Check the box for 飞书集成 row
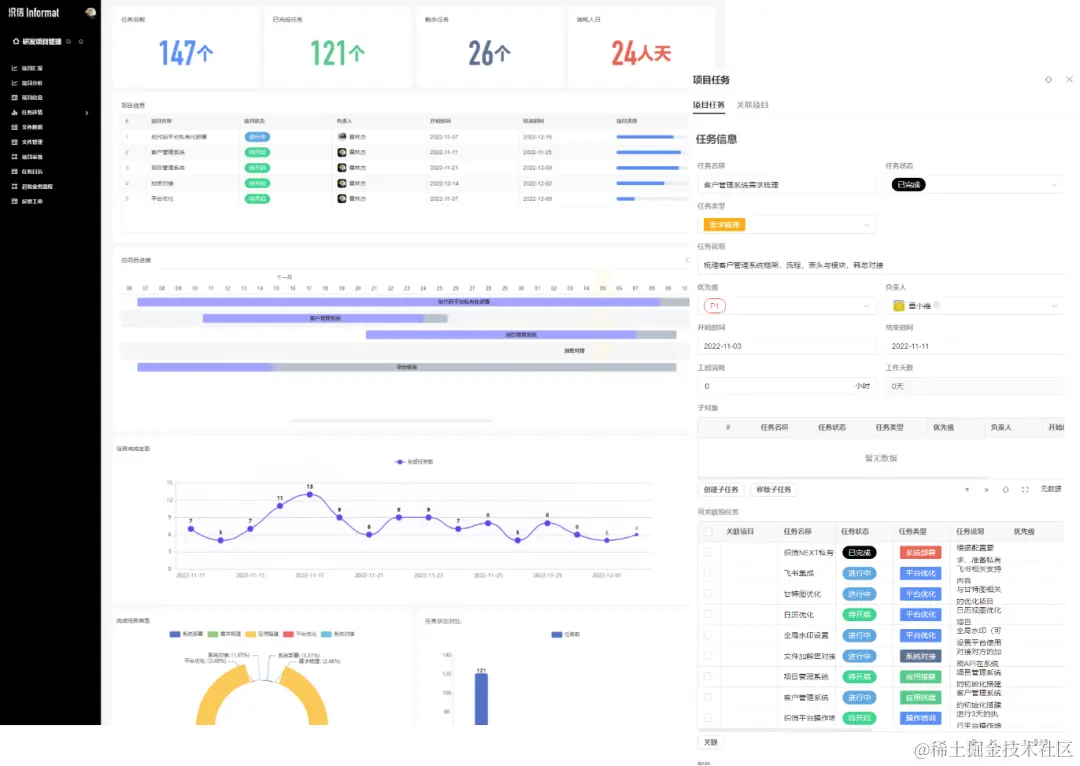Viewport: 1080px width, 766px height. [x=708, y=573]
